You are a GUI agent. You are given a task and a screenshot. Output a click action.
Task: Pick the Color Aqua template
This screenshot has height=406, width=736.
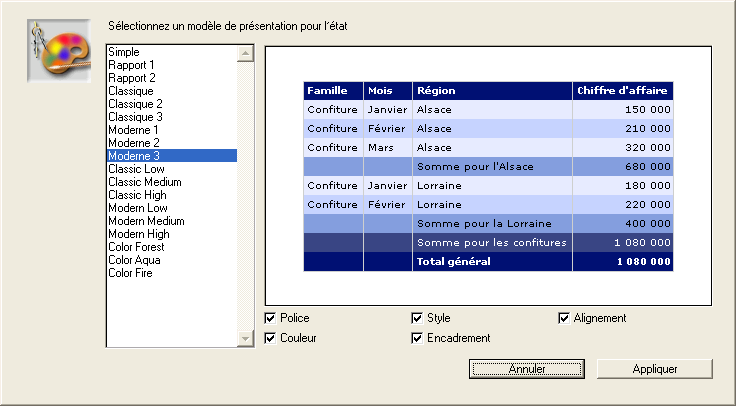click(135, 260)
